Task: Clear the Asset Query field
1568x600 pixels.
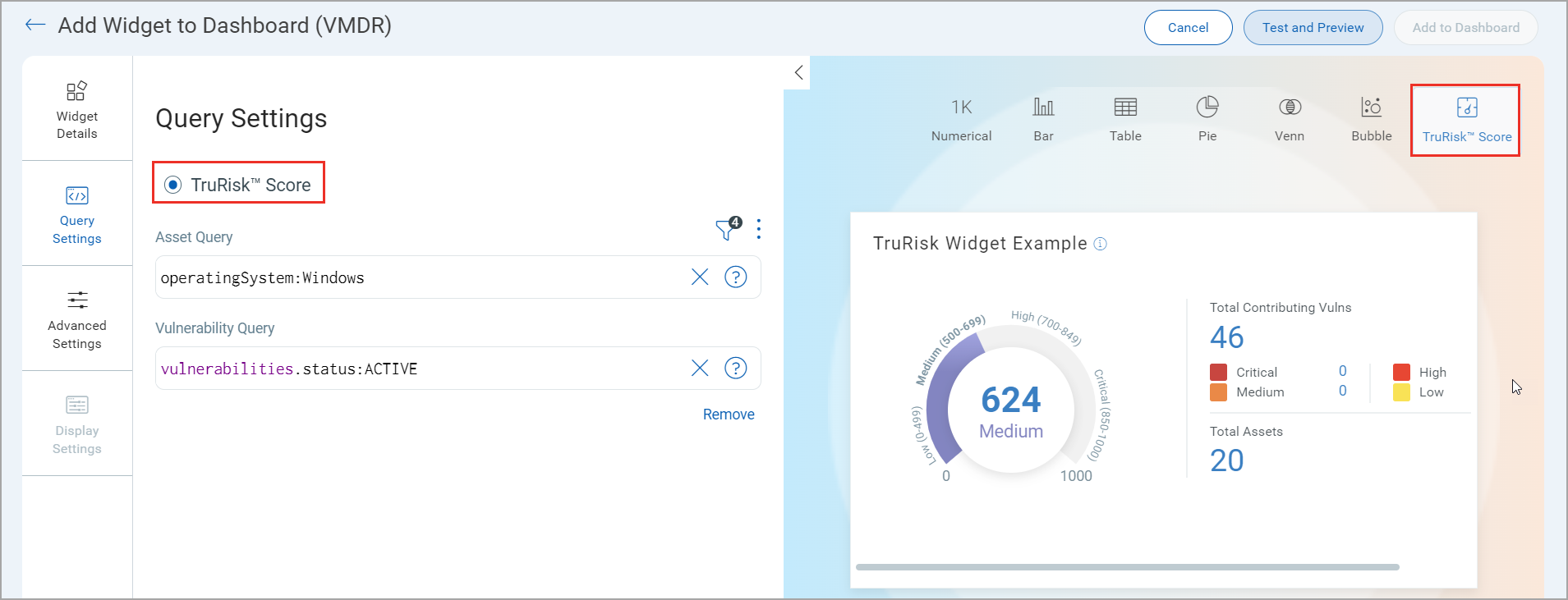Action: click(x=700, y=277)
